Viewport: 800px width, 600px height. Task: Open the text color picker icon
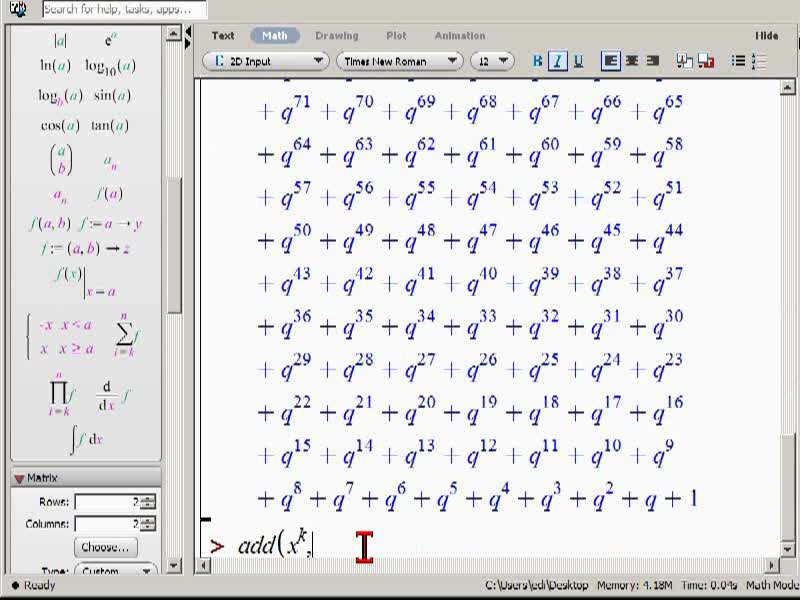pyautogui.click(x=684, y=61)
